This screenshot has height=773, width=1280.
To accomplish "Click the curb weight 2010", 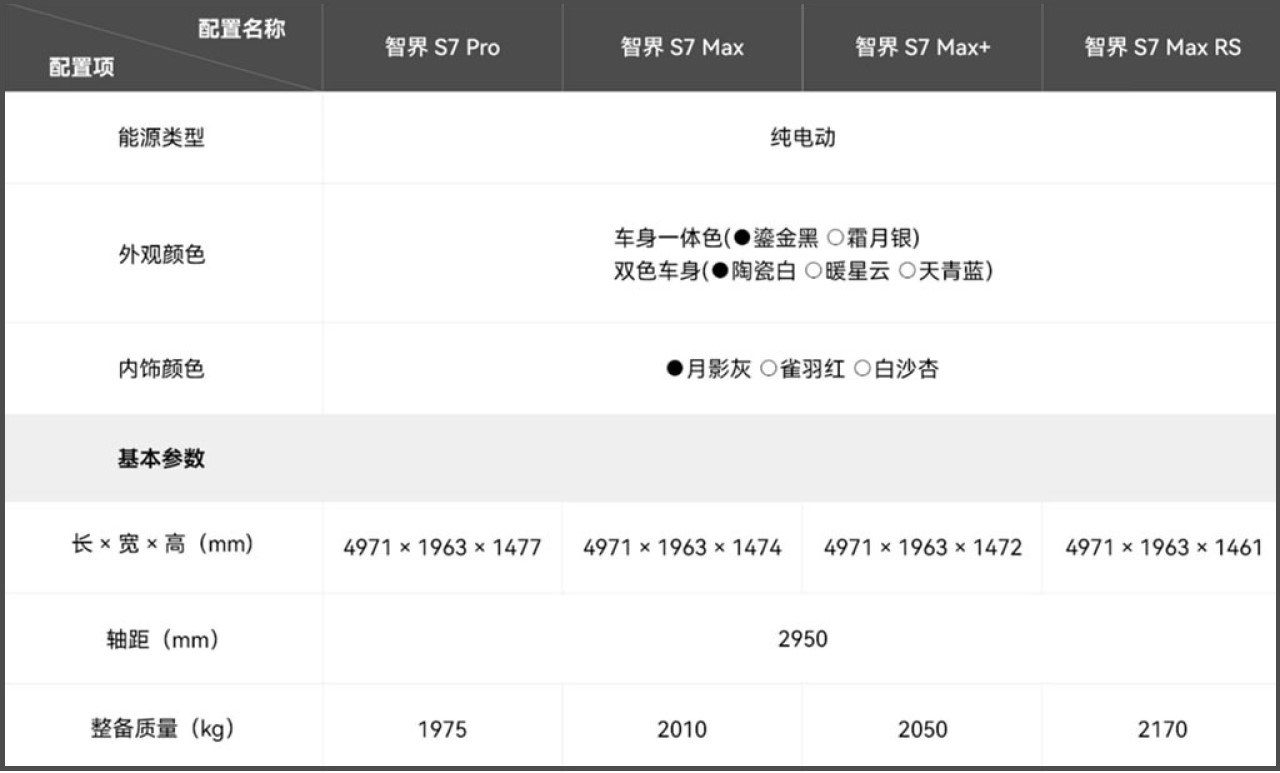I will click(682, 730).
